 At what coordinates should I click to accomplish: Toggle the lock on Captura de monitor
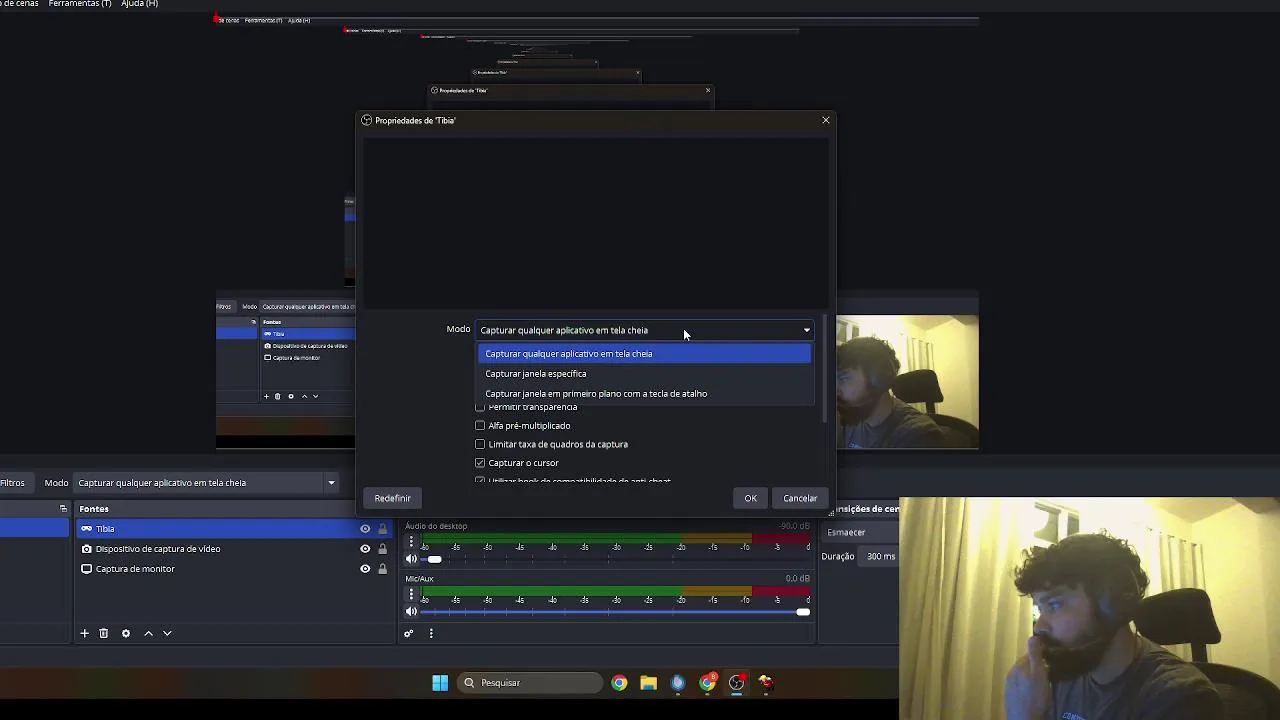382,569
